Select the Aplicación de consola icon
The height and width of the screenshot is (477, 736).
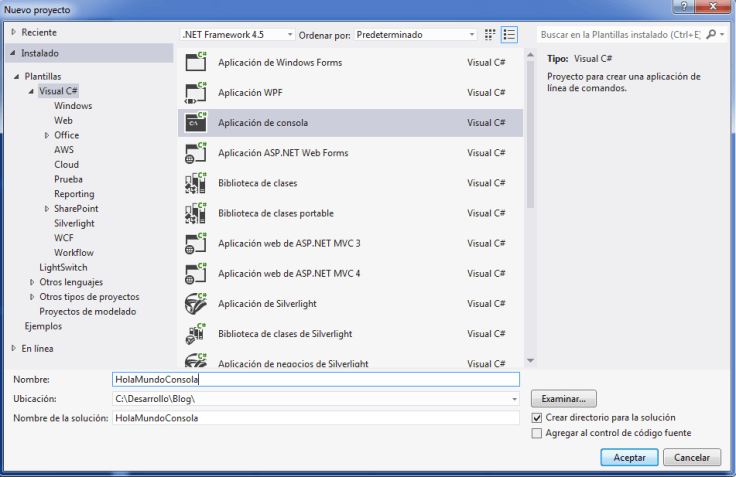[x=195, y=123]
